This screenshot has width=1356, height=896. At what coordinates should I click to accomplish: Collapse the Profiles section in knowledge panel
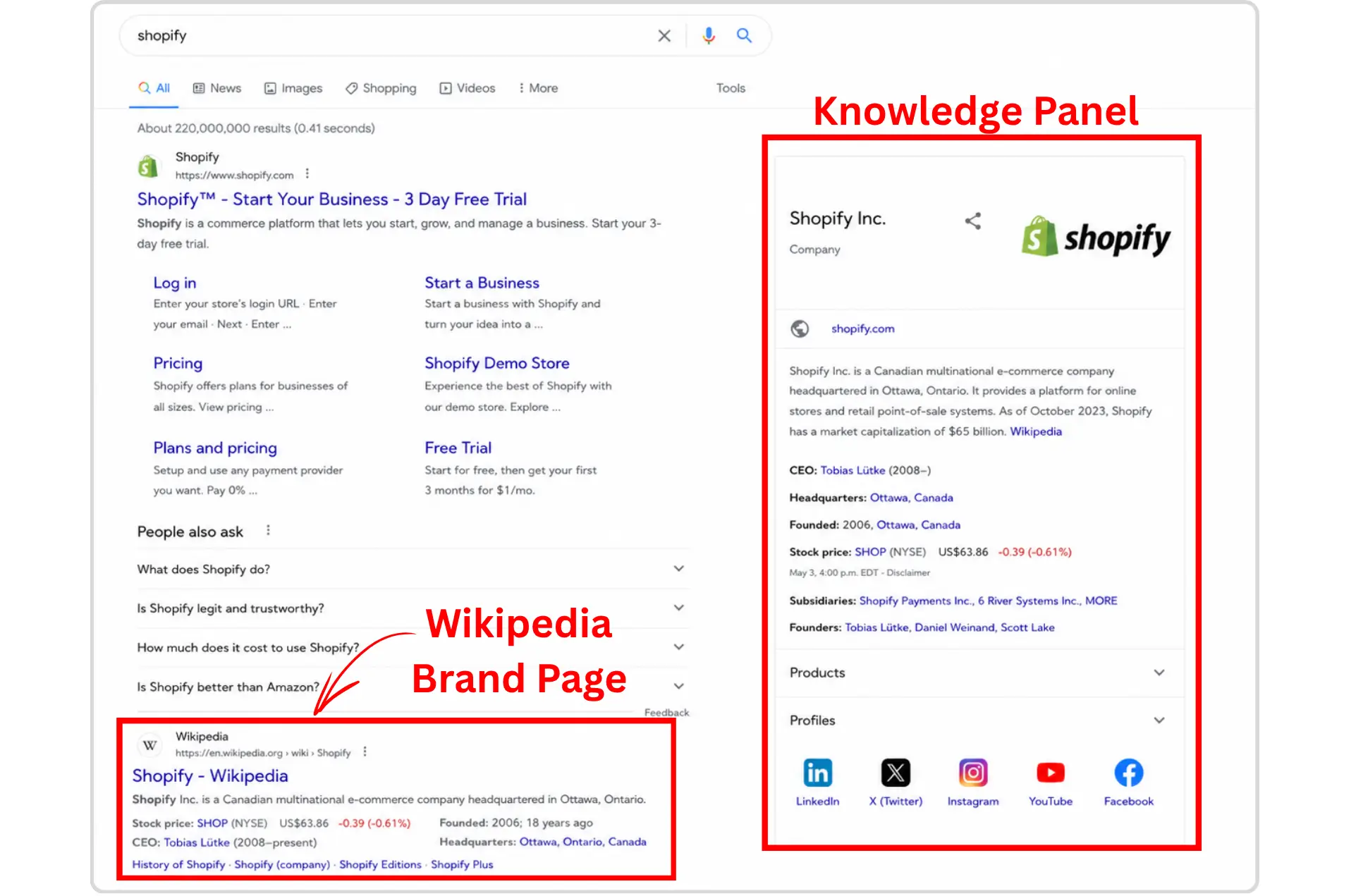coord(979,720)
